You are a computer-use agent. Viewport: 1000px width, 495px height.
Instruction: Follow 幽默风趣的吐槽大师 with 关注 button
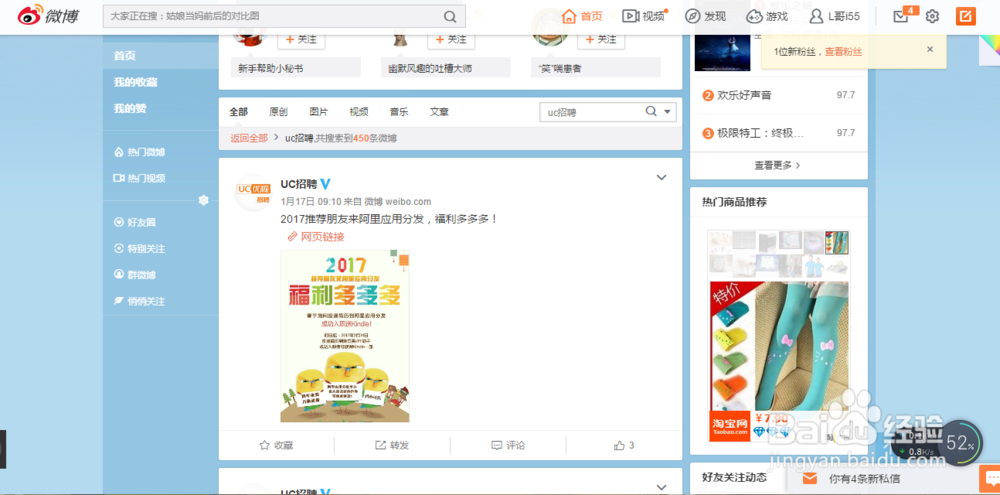[451, 40]
